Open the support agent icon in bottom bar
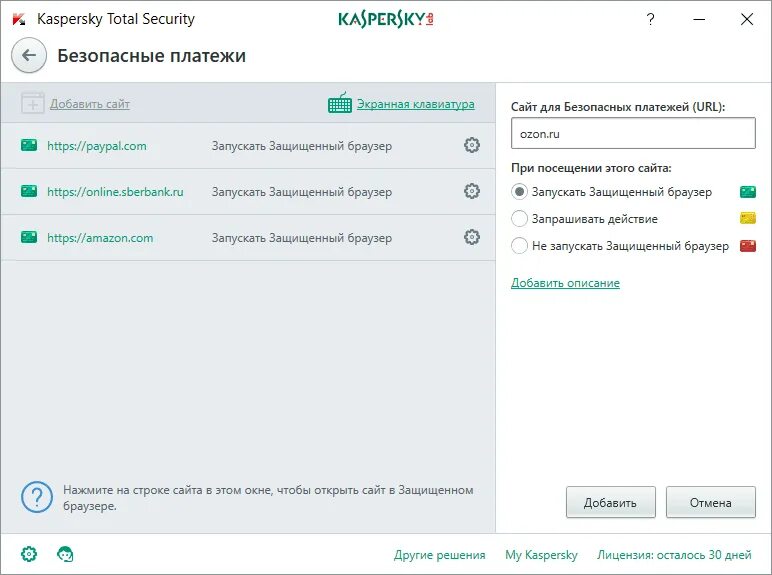The image size is (772, 575). (65, 554)
